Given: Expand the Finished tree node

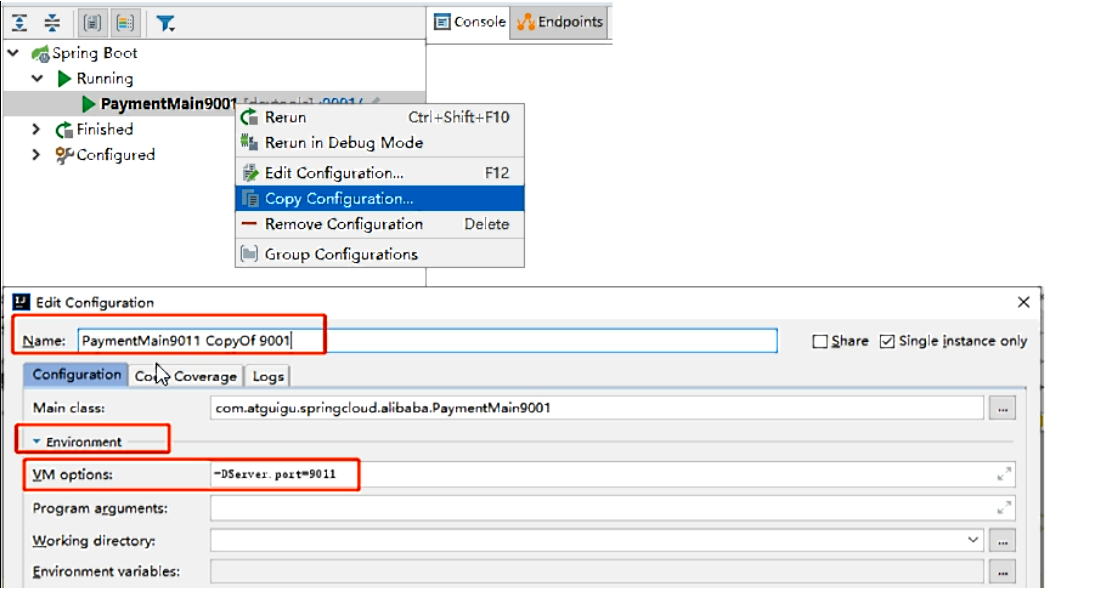Looking at the screenshot, I should pos(36,130).
